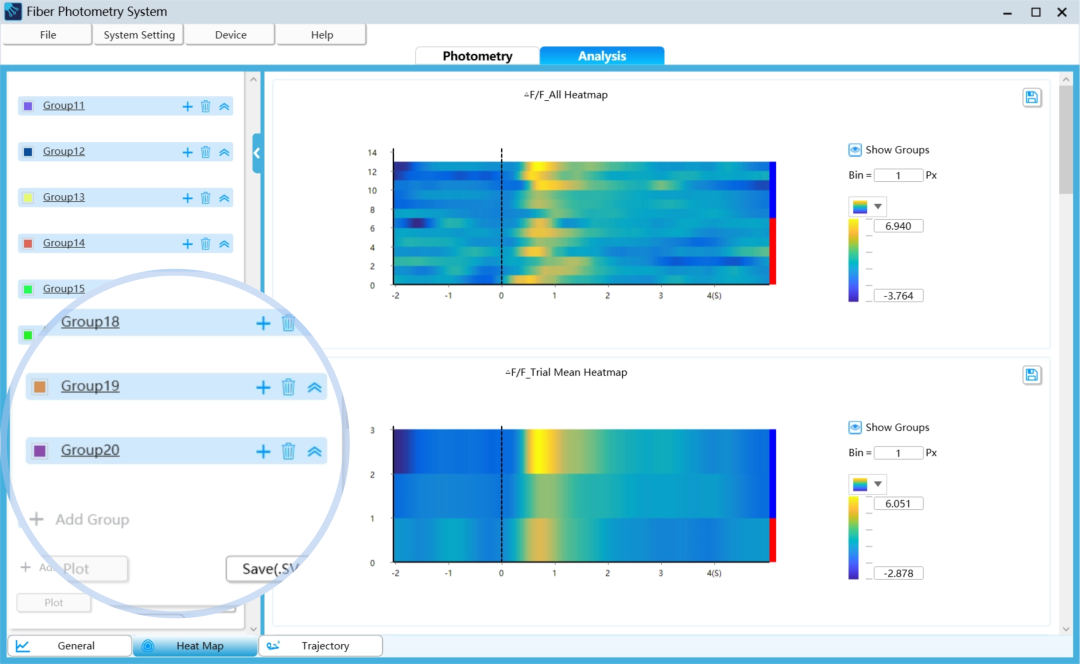Toggle Show Groups for All Heatmap

(x=855, y=150)
